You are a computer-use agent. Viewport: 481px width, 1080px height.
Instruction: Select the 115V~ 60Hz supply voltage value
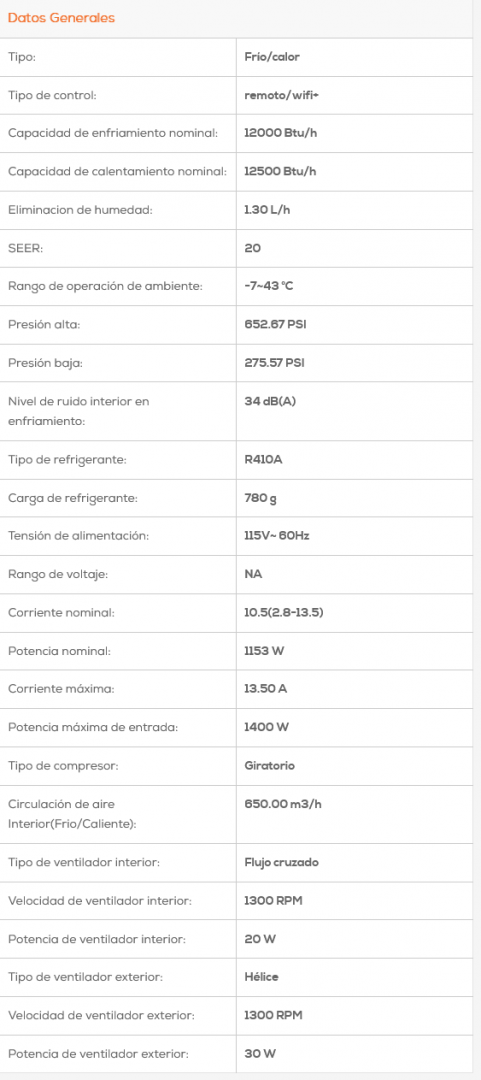click(277, 536)
